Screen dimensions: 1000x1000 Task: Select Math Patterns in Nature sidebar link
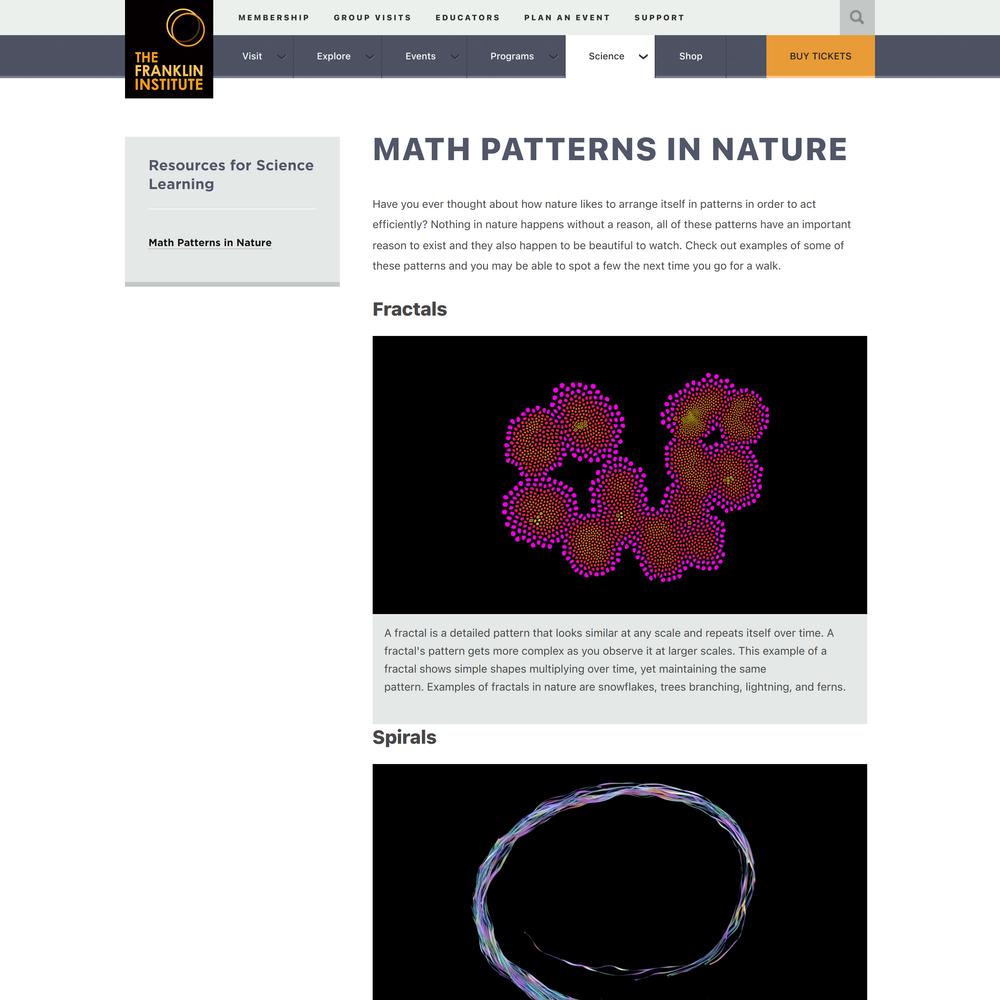[x=210, y=242]
